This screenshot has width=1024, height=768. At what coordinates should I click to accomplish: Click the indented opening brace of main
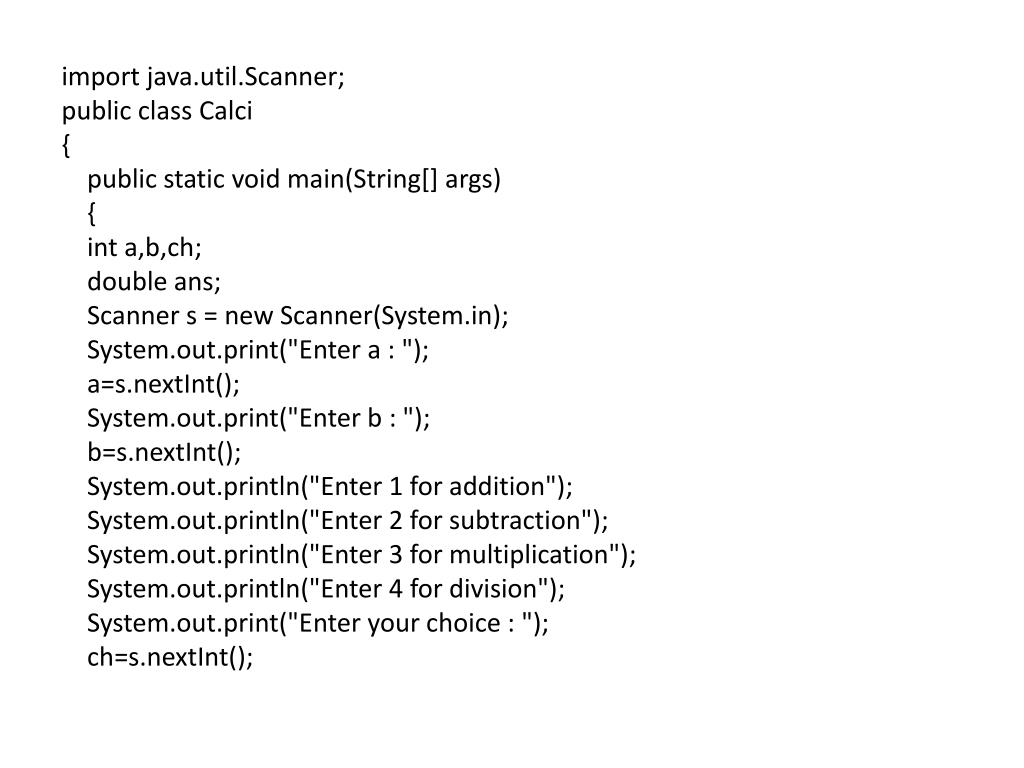click(x=92, y=214)
